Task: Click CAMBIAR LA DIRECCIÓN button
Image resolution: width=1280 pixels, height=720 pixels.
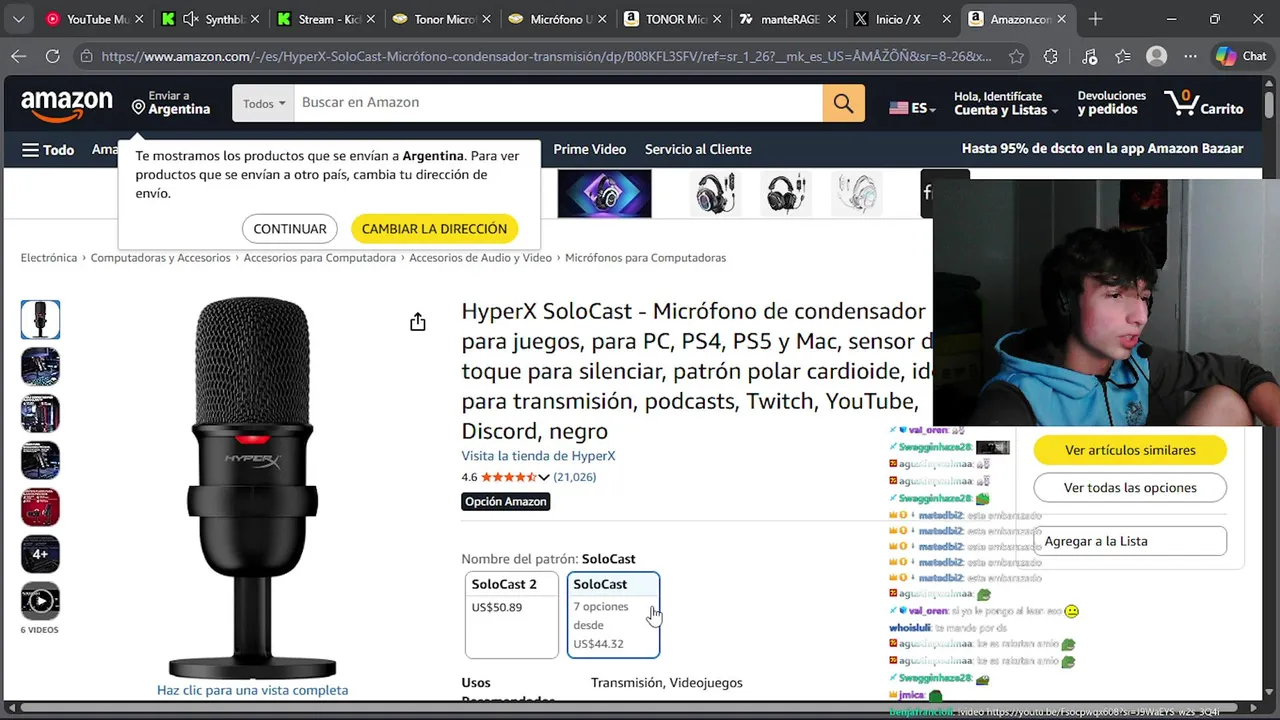Action: tap(434, 229)
